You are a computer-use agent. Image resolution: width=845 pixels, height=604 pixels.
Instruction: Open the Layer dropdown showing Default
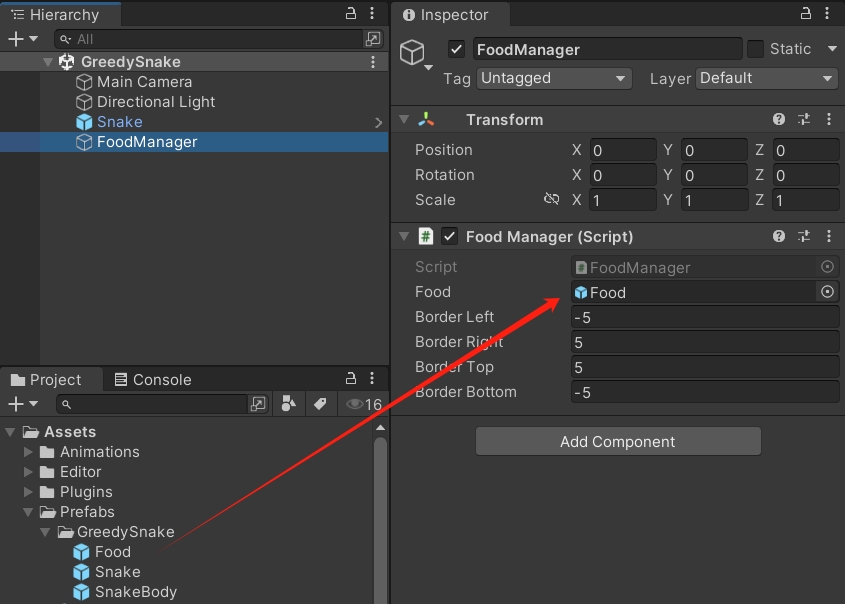coord(767,79)
